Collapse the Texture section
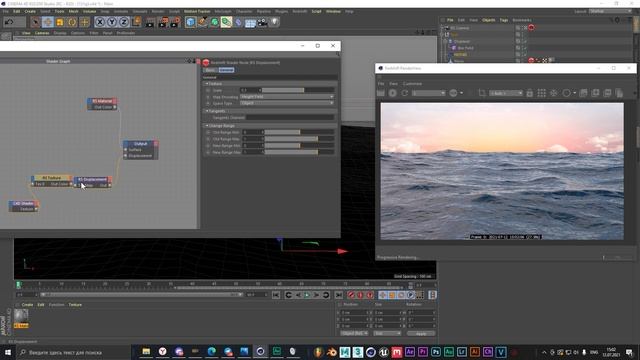Image resolution: width=640 pixels, height=360 pixels. coord(207,84)
